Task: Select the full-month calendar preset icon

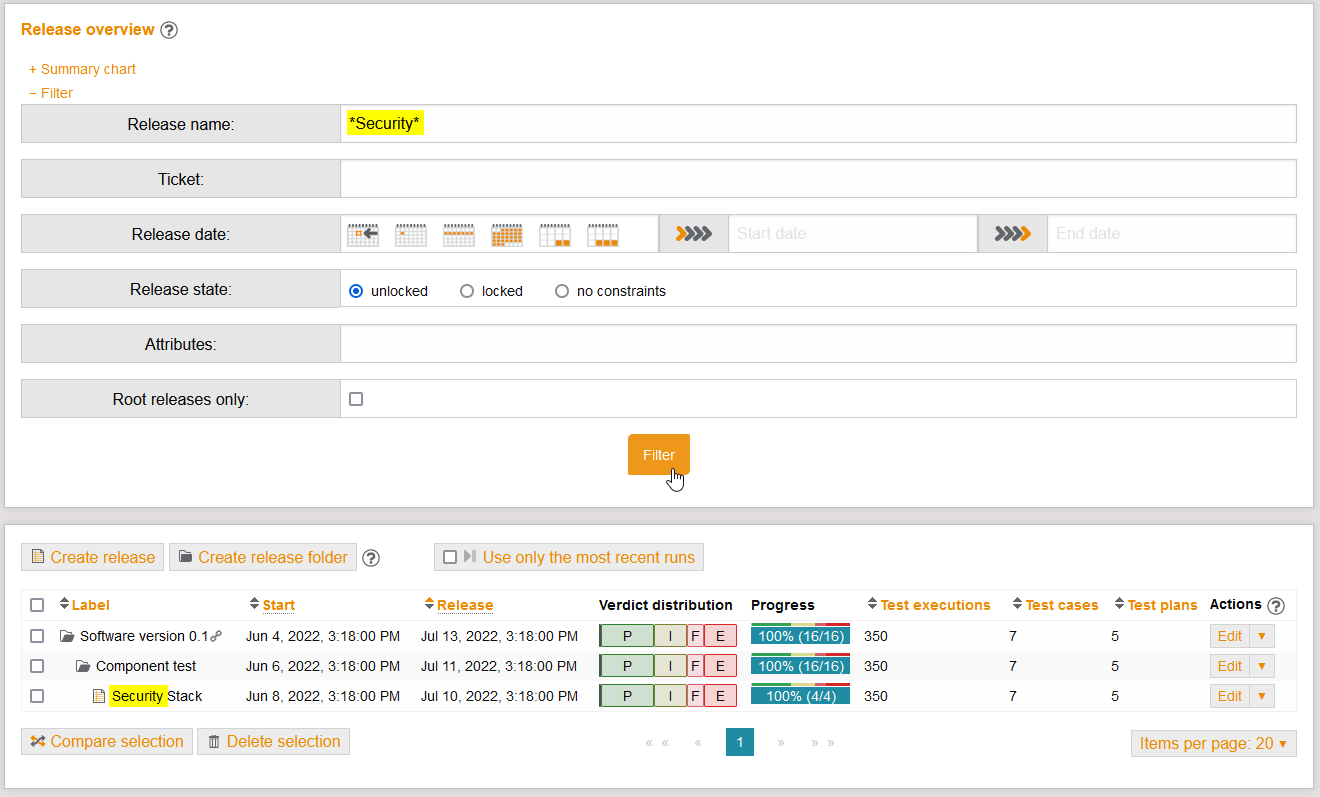Action: [x=506, y=233]
